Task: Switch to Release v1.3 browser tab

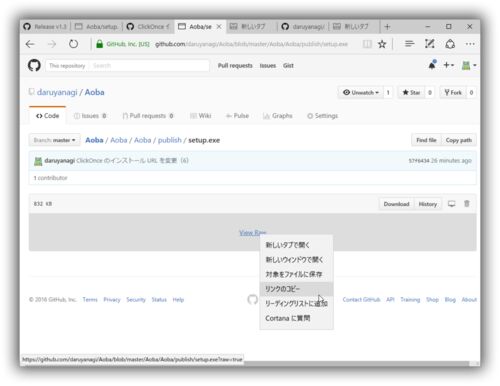Action: pos(46,27)
